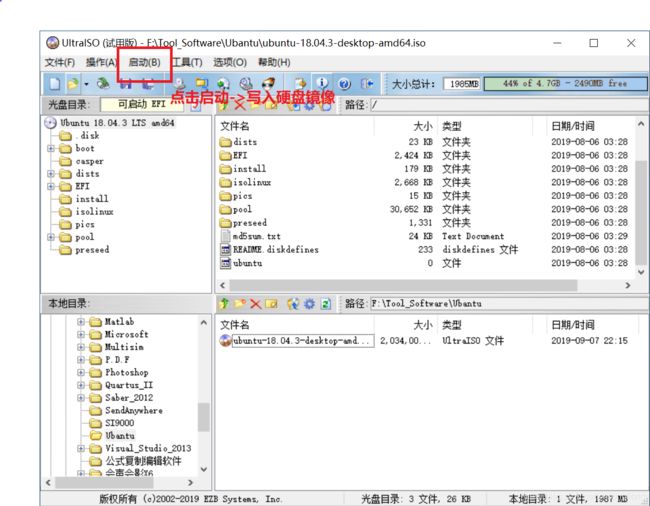Expand the pool folder in the ISO tree

pyautogui.click(x=51, y=237)
